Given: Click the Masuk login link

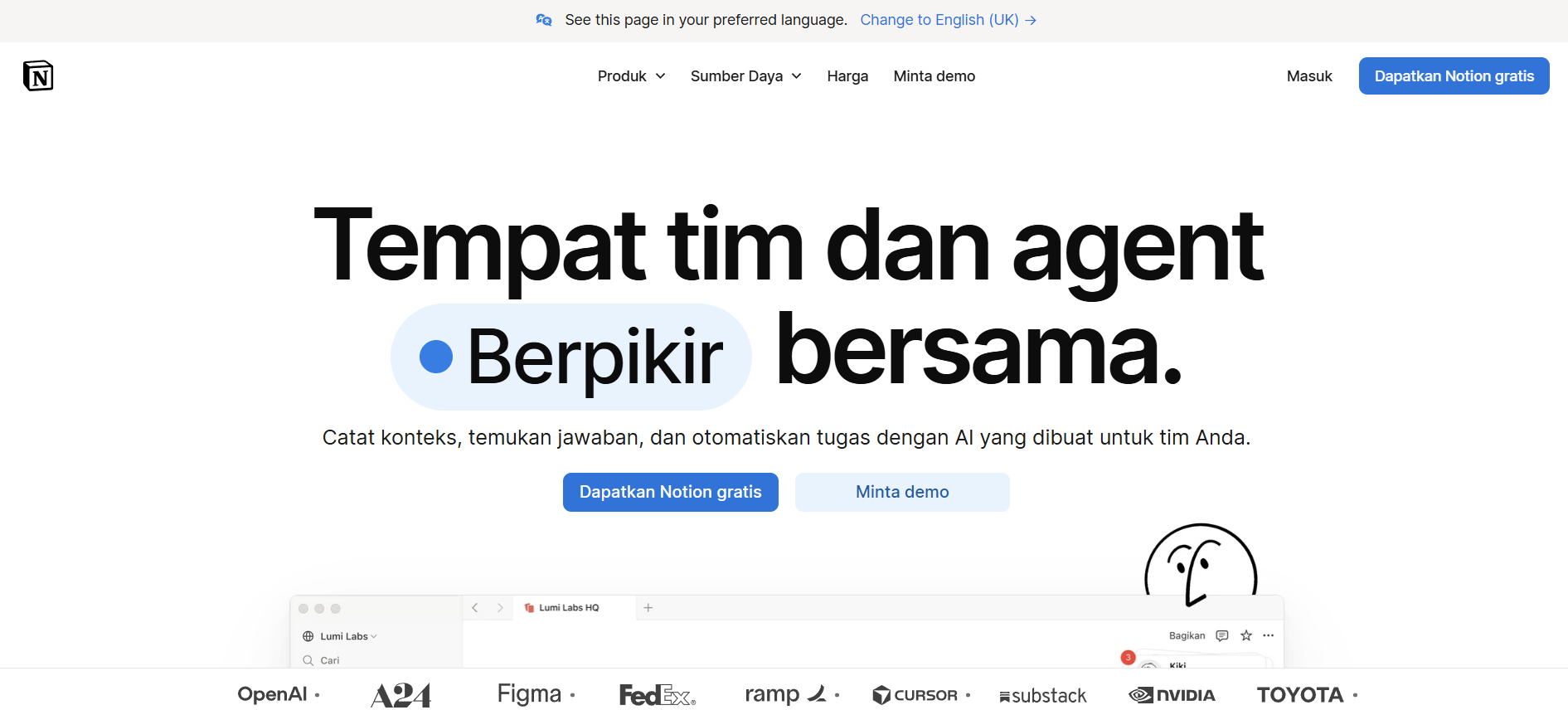Looking at the screenshot, I should coord(1309,76).
